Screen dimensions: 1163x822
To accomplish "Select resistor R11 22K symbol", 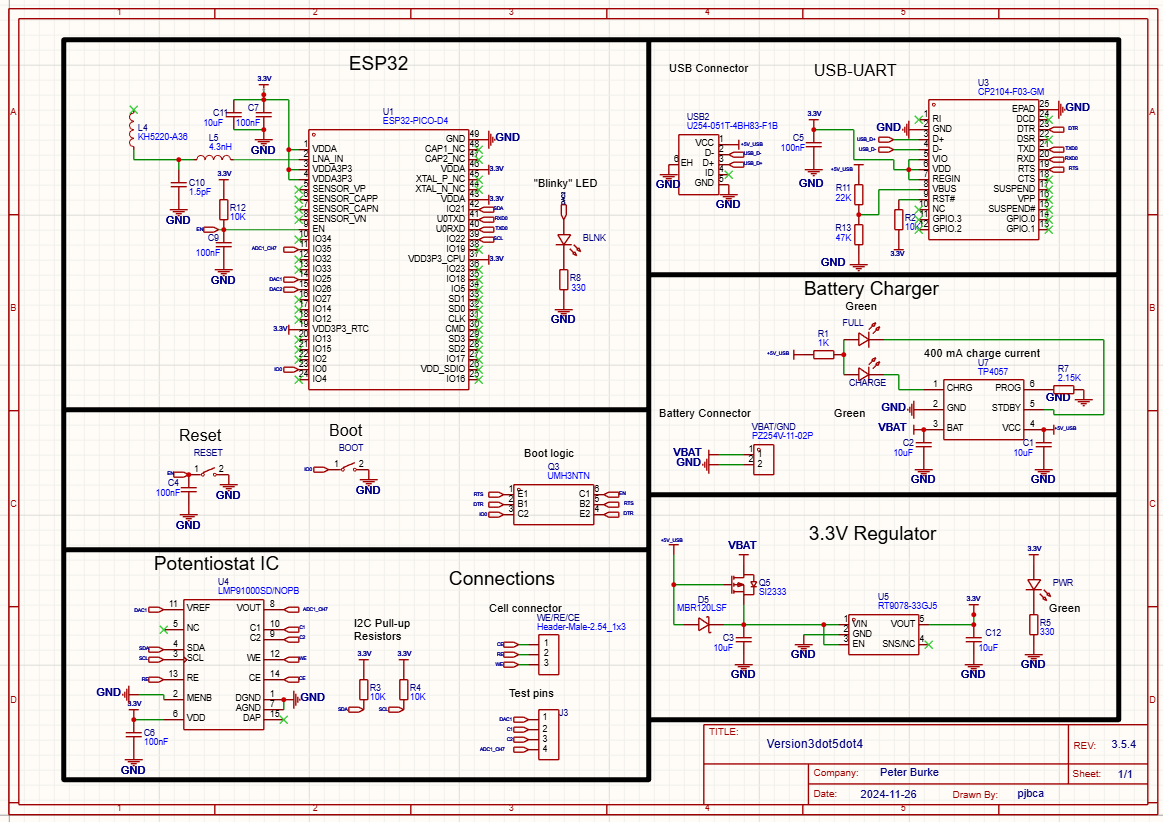I will [x=859, y=194].
